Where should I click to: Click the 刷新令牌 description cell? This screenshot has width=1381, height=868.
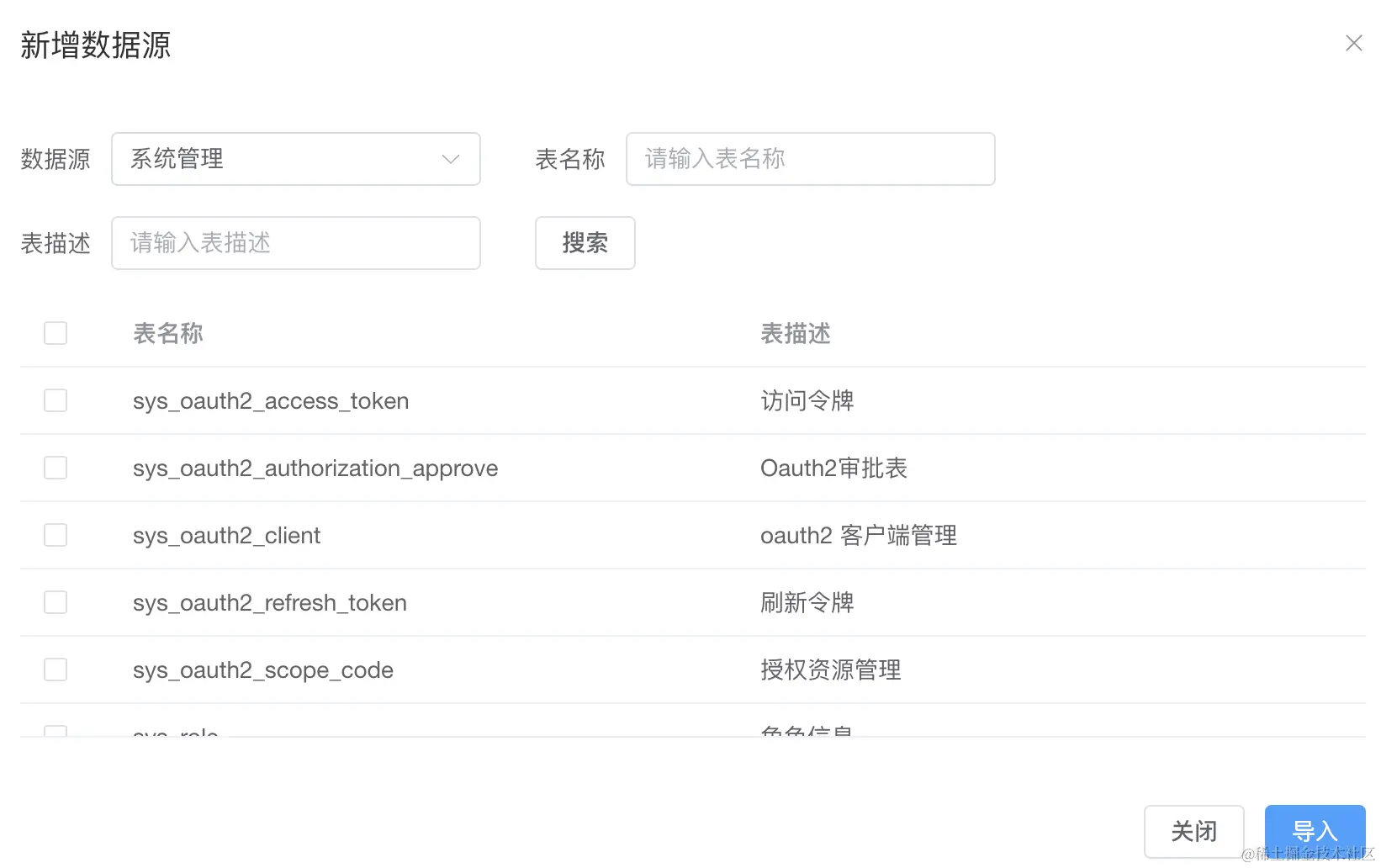807,603
